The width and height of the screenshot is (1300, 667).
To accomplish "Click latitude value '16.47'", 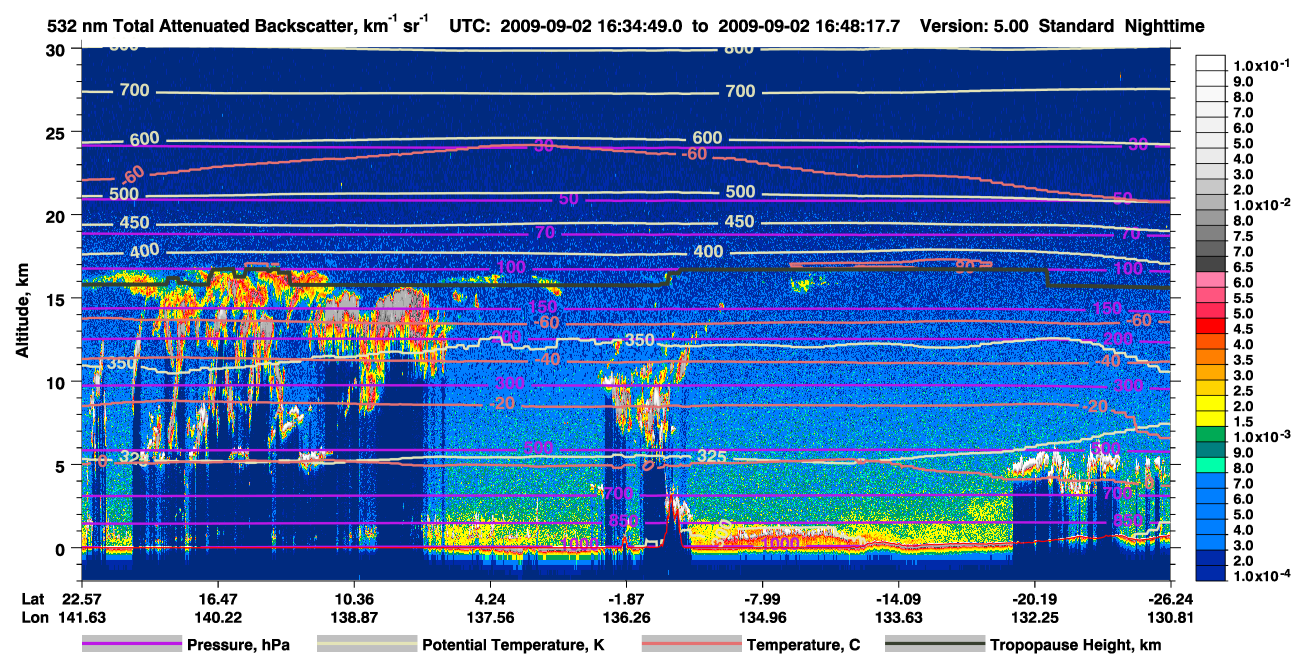I will click(x=217, y=598).
